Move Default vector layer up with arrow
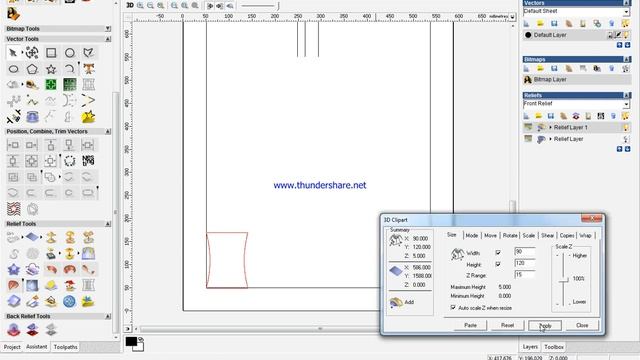 coord(620,45)
